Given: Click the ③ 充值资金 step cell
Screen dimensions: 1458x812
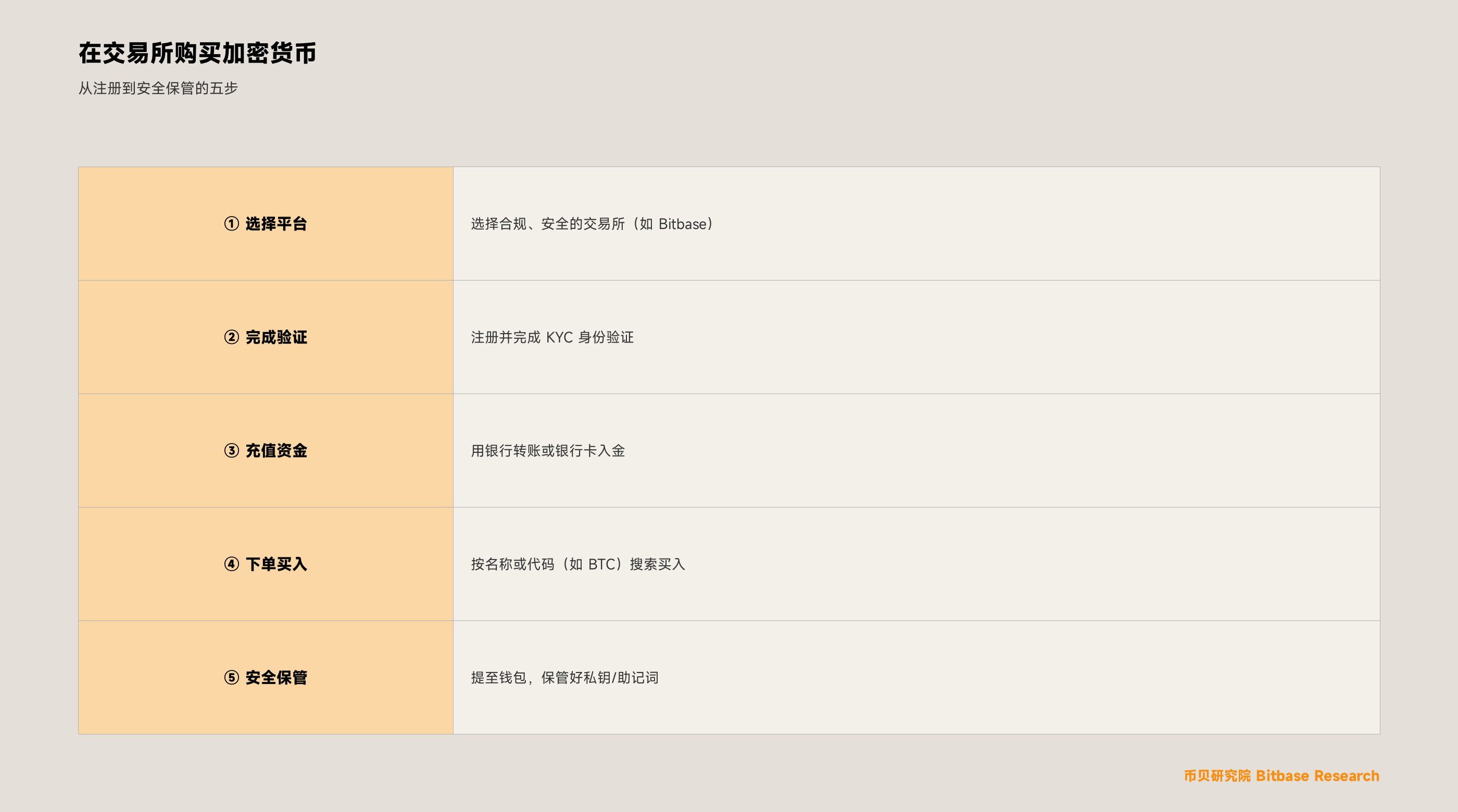Looking at the screenshot, I should click(x=266, y=450).
